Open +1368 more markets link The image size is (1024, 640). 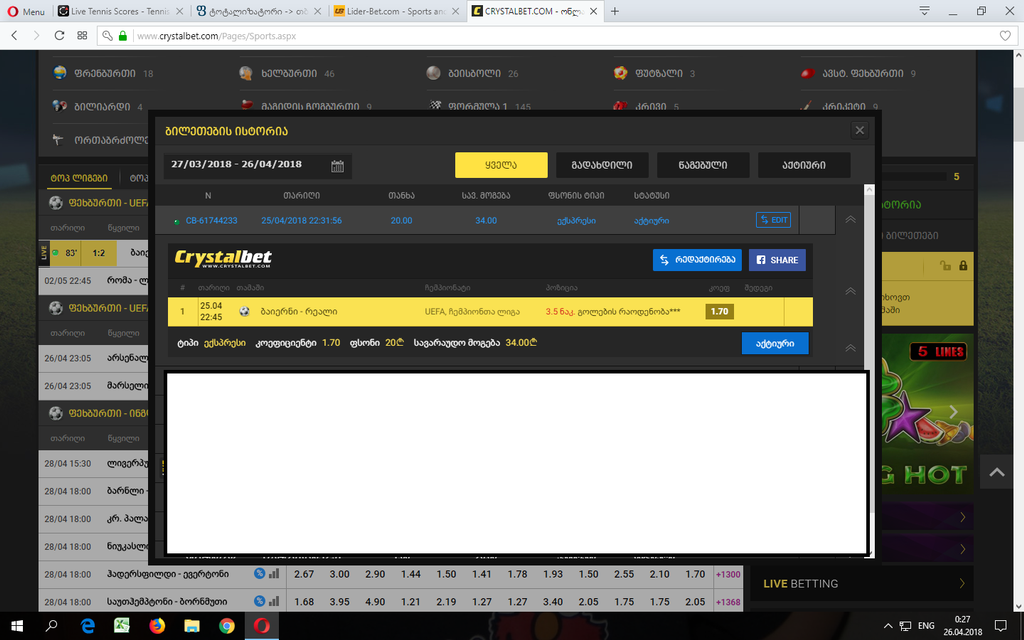pyautogui.click(x=728, y=602)
